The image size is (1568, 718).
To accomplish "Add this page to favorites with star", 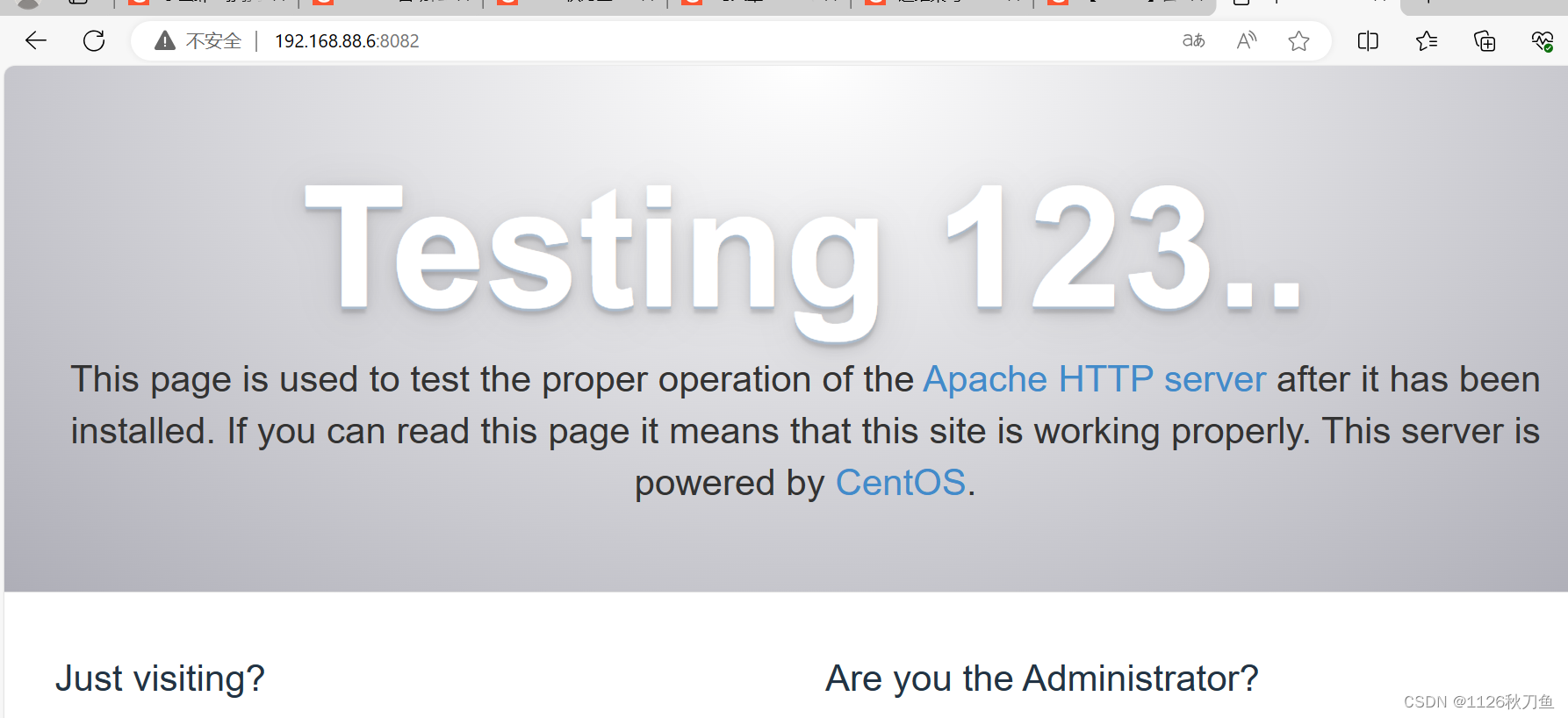I will (x=1299, y=40).
